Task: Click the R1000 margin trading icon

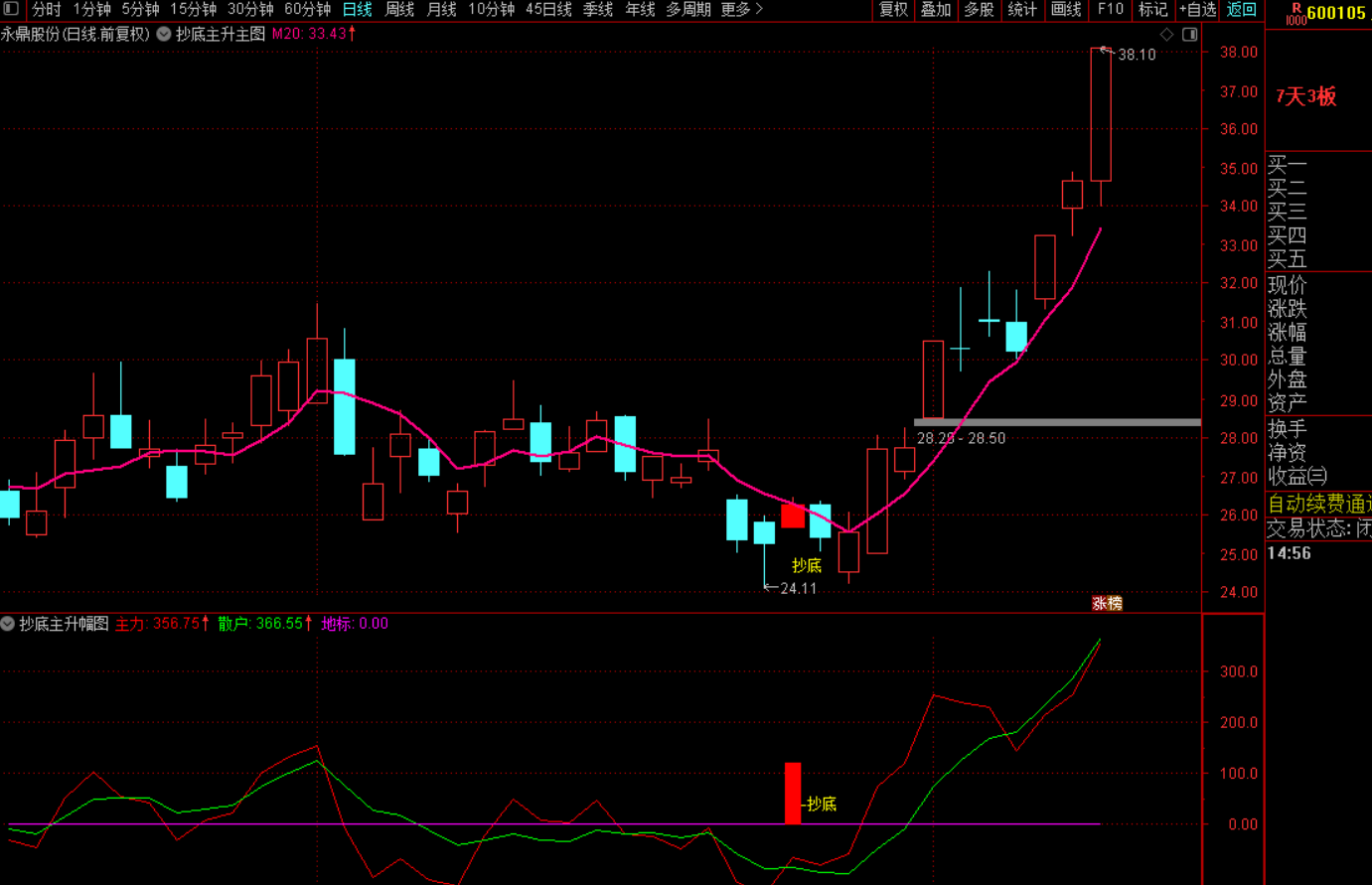Action: [1295, 13]
